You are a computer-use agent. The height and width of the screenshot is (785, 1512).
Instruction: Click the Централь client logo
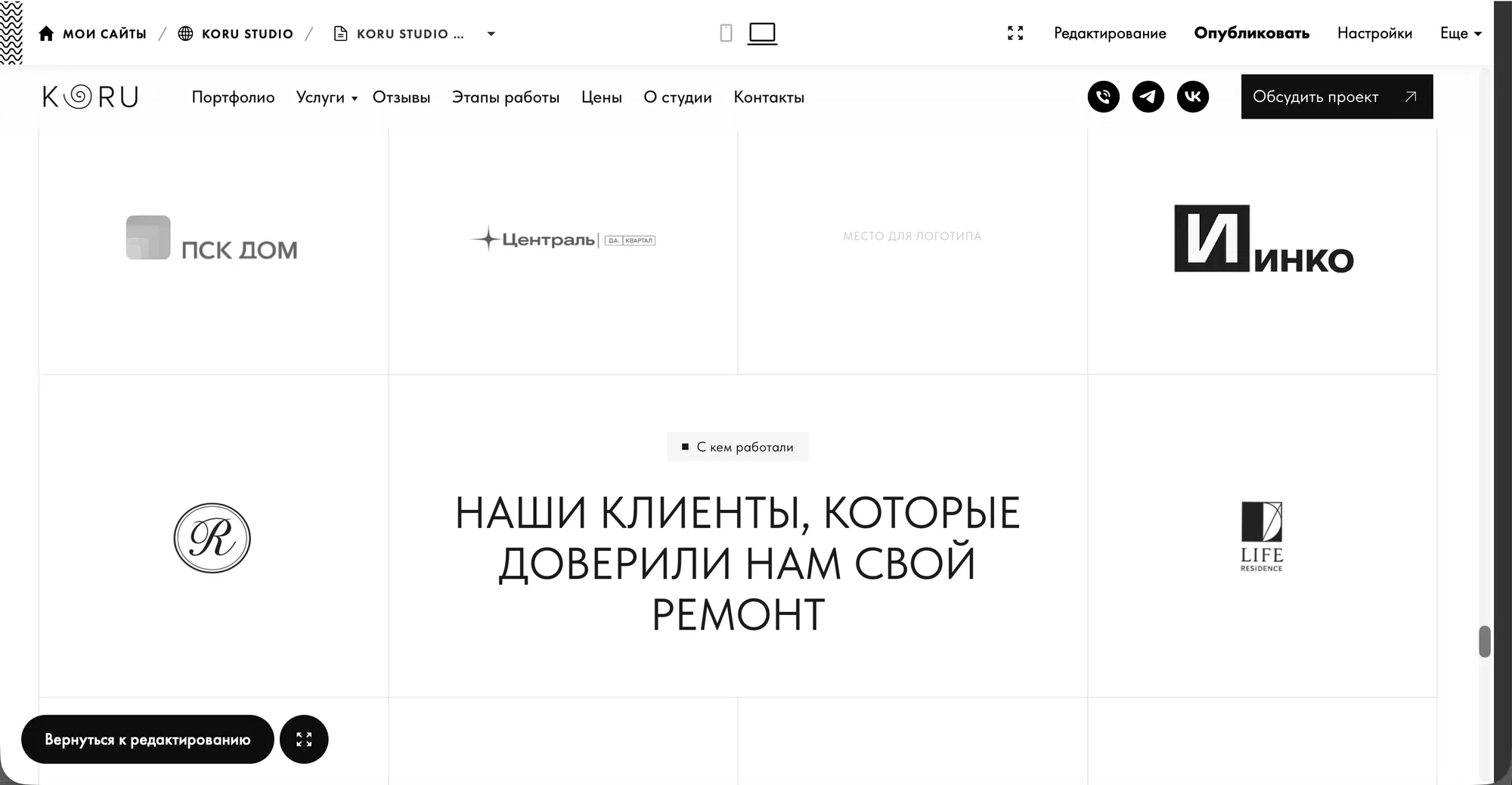(x=563, y=240)
